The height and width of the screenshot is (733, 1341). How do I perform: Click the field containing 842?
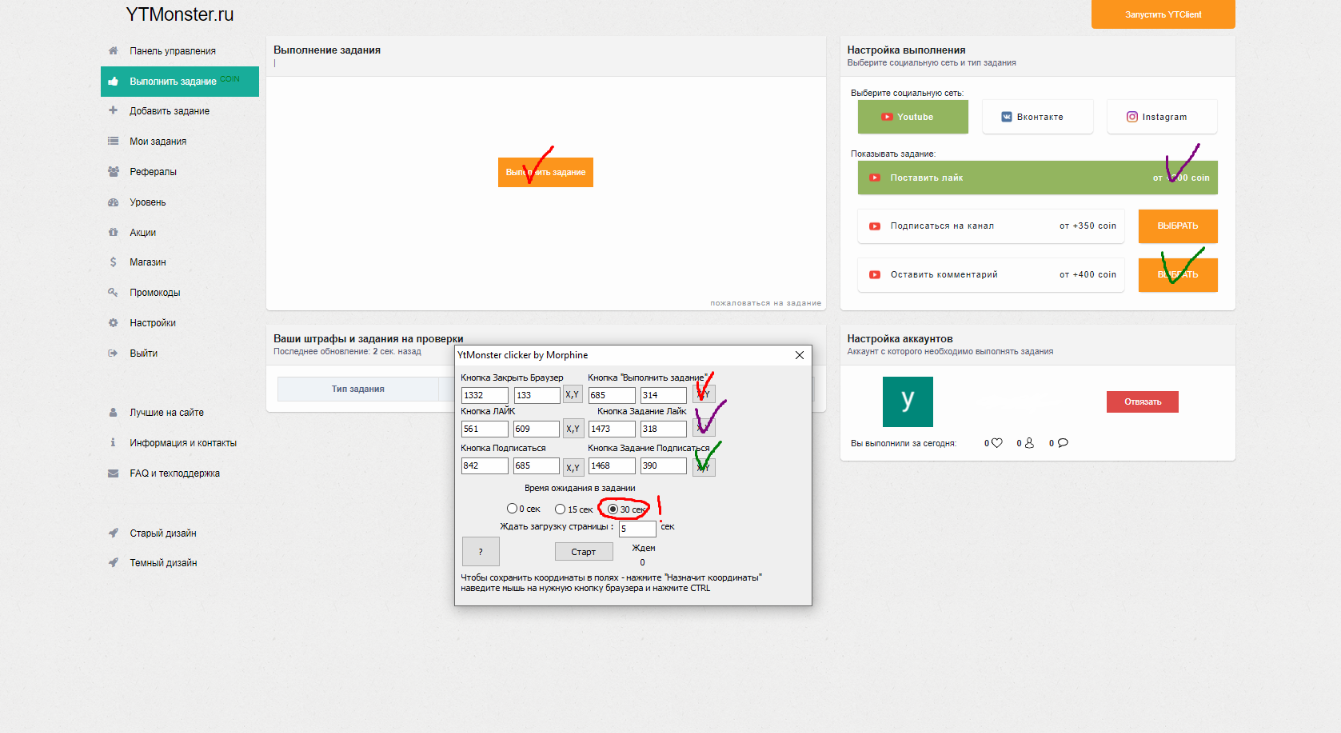coord(485,465)
